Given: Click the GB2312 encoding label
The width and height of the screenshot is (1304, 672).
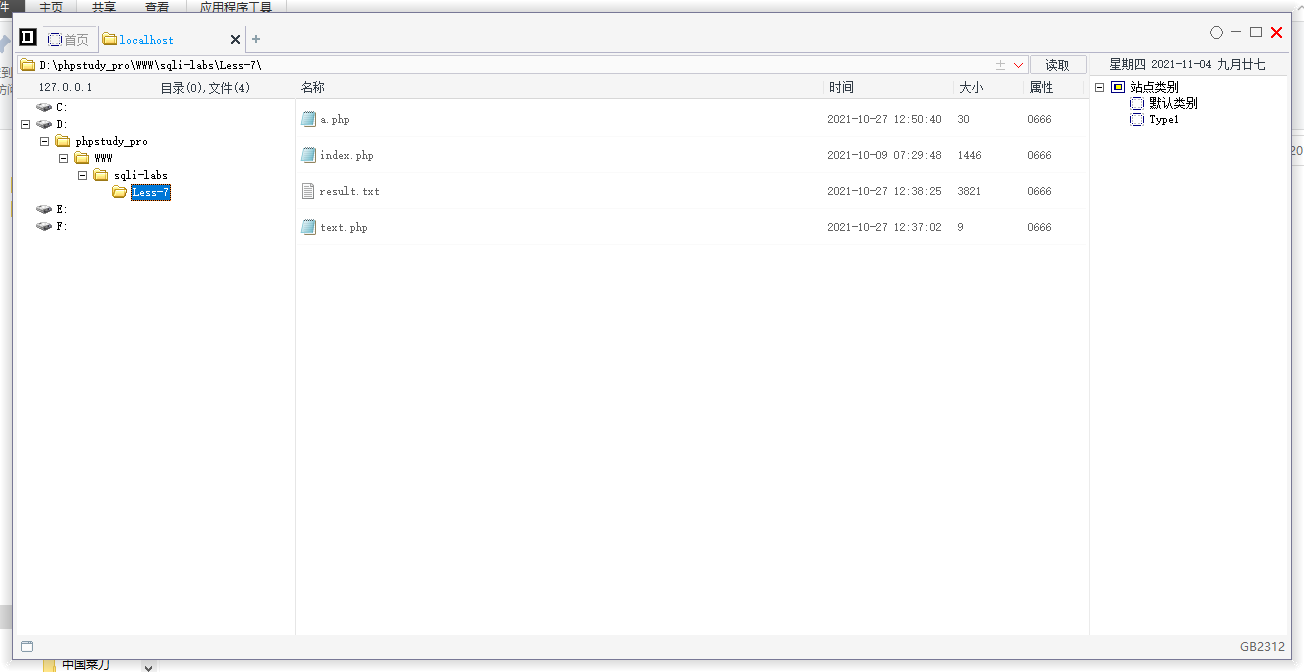Looking at the screenshot, I should (x=1262, y=646).
